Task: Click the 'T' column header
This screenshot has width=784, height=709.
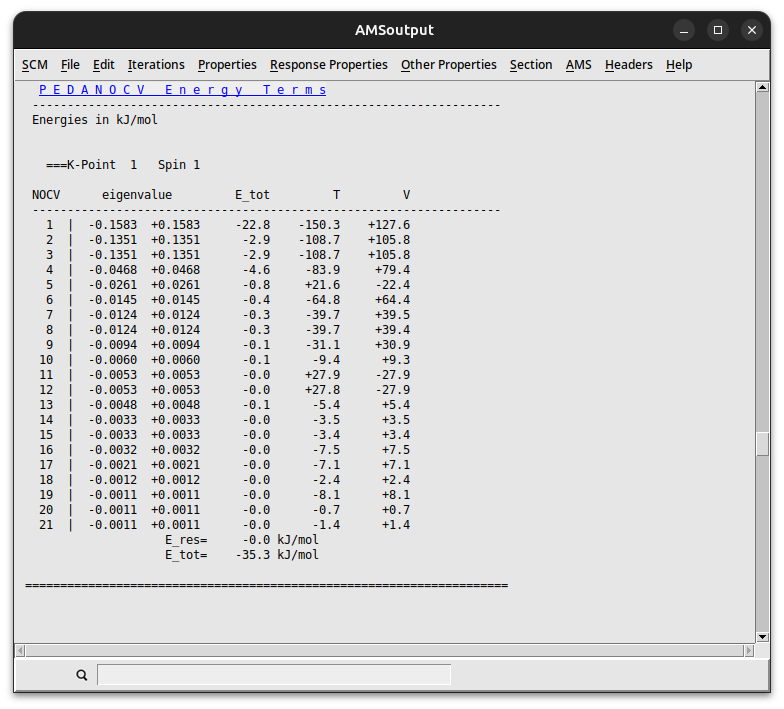Action: click(x=336, y=195)
